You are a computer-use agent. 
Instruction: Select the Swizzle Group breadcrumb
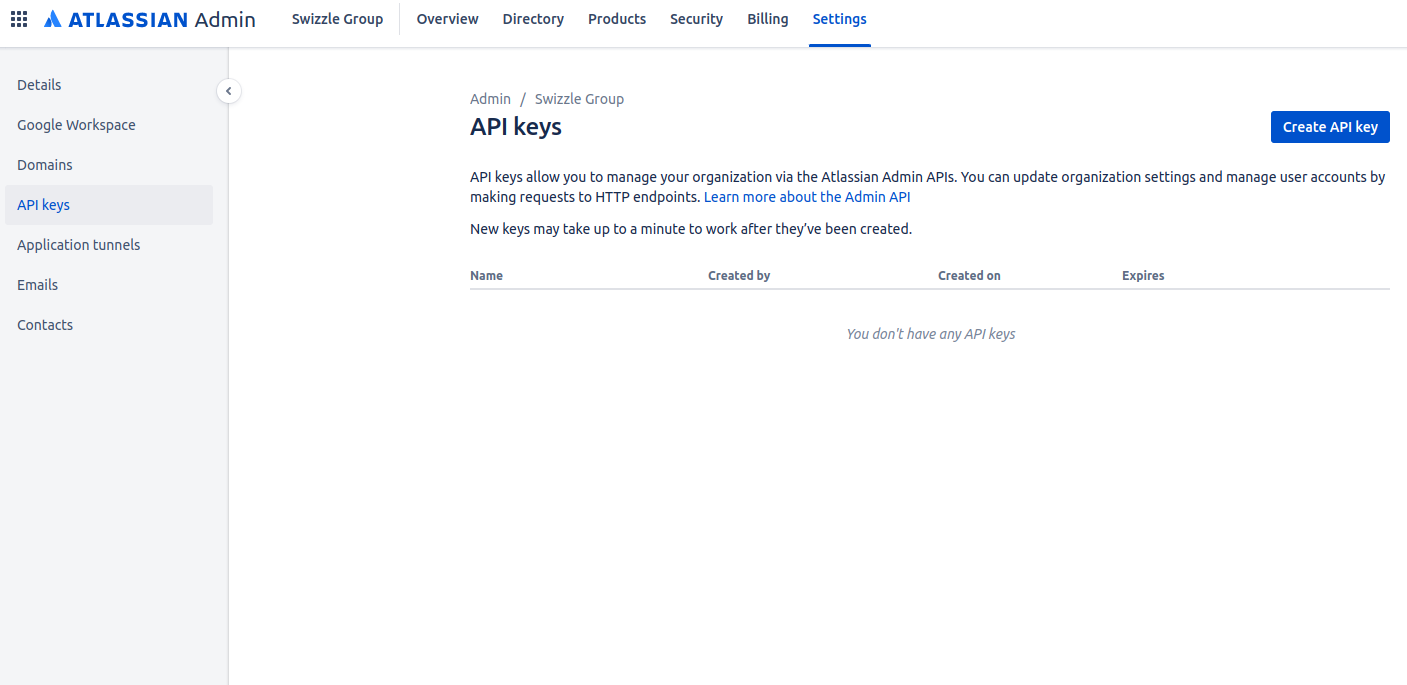tap(579, 98)
